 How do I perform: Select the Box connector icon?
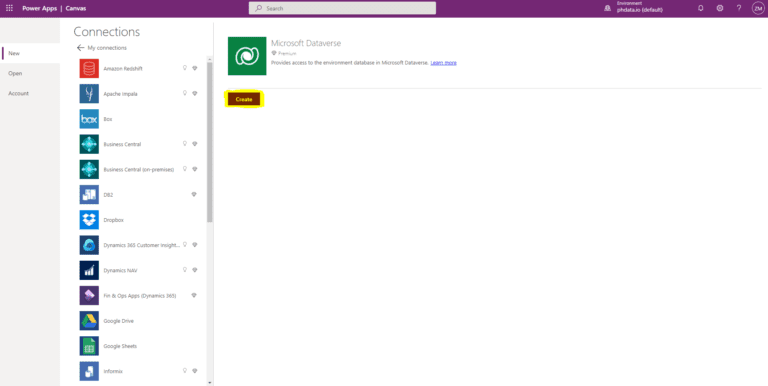coord(89,119)
